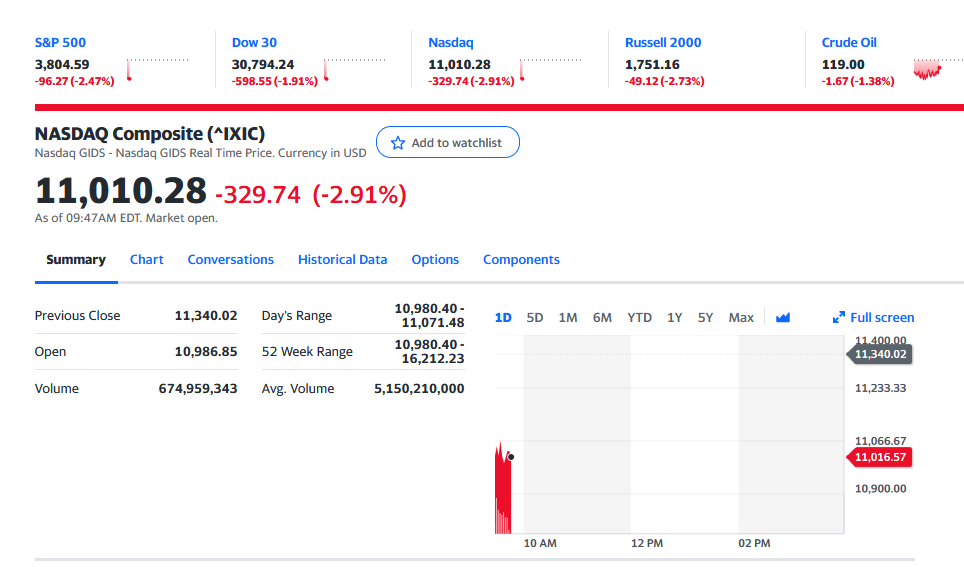Open the Crude Oil quote link
The image size is (964, 567).
pos(849,42)
